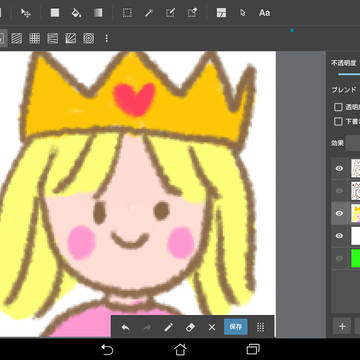
Task: Select the selection eraser tool
Action: tap(192, 13)
